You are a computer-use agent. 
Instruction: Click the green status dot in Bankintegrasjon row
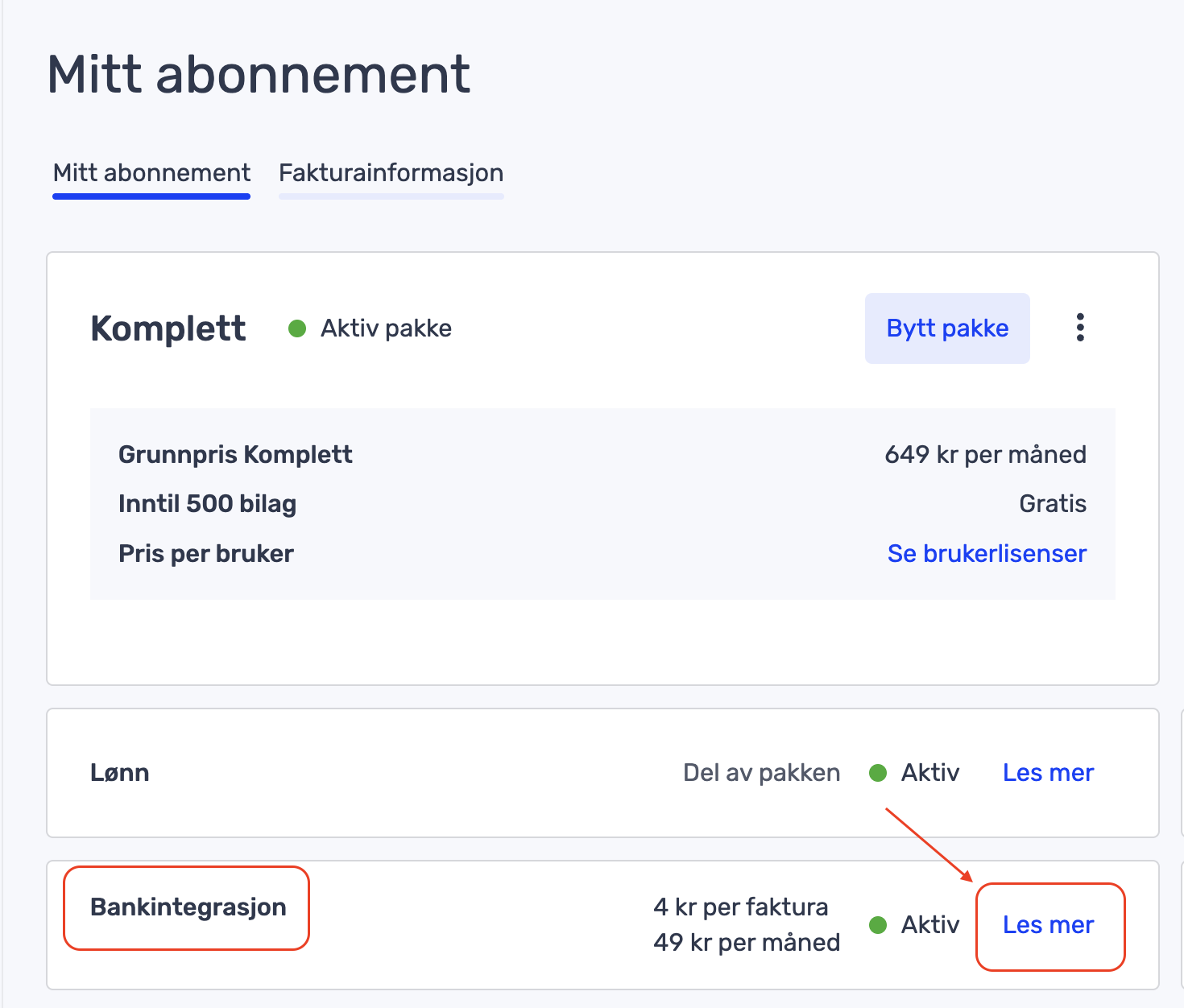tap(878, 925)
